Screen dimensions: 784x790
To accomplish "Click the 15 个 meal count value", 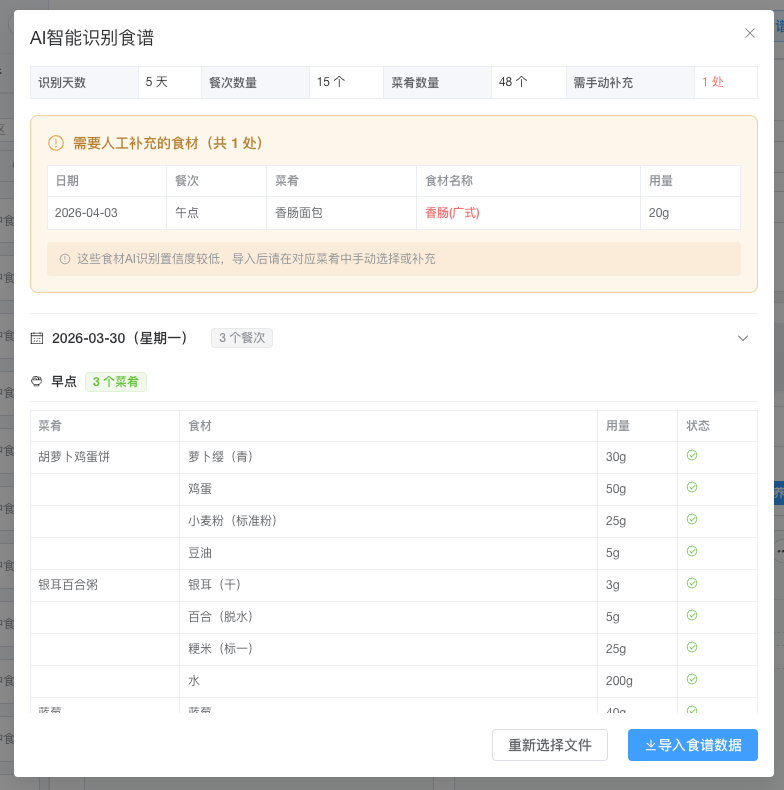I will [x=331, y=82].
